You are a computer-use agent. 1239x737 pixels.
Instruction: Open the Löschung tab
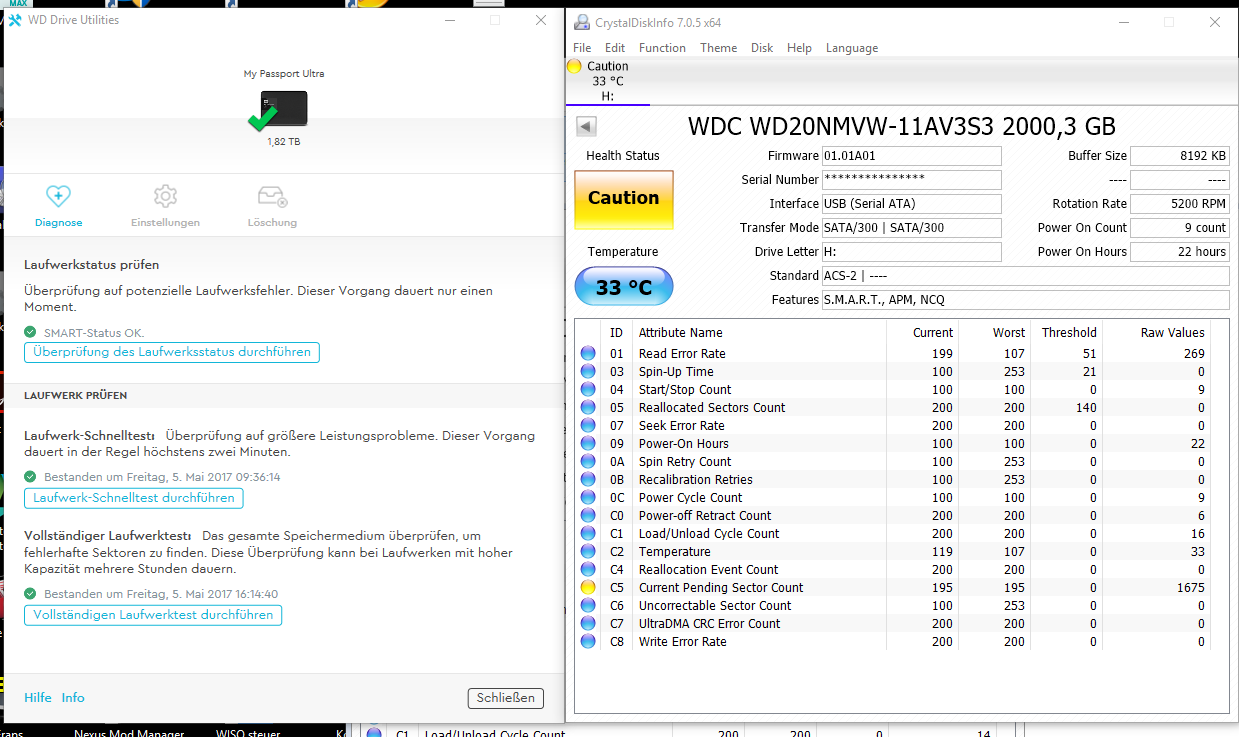[272, 206]
